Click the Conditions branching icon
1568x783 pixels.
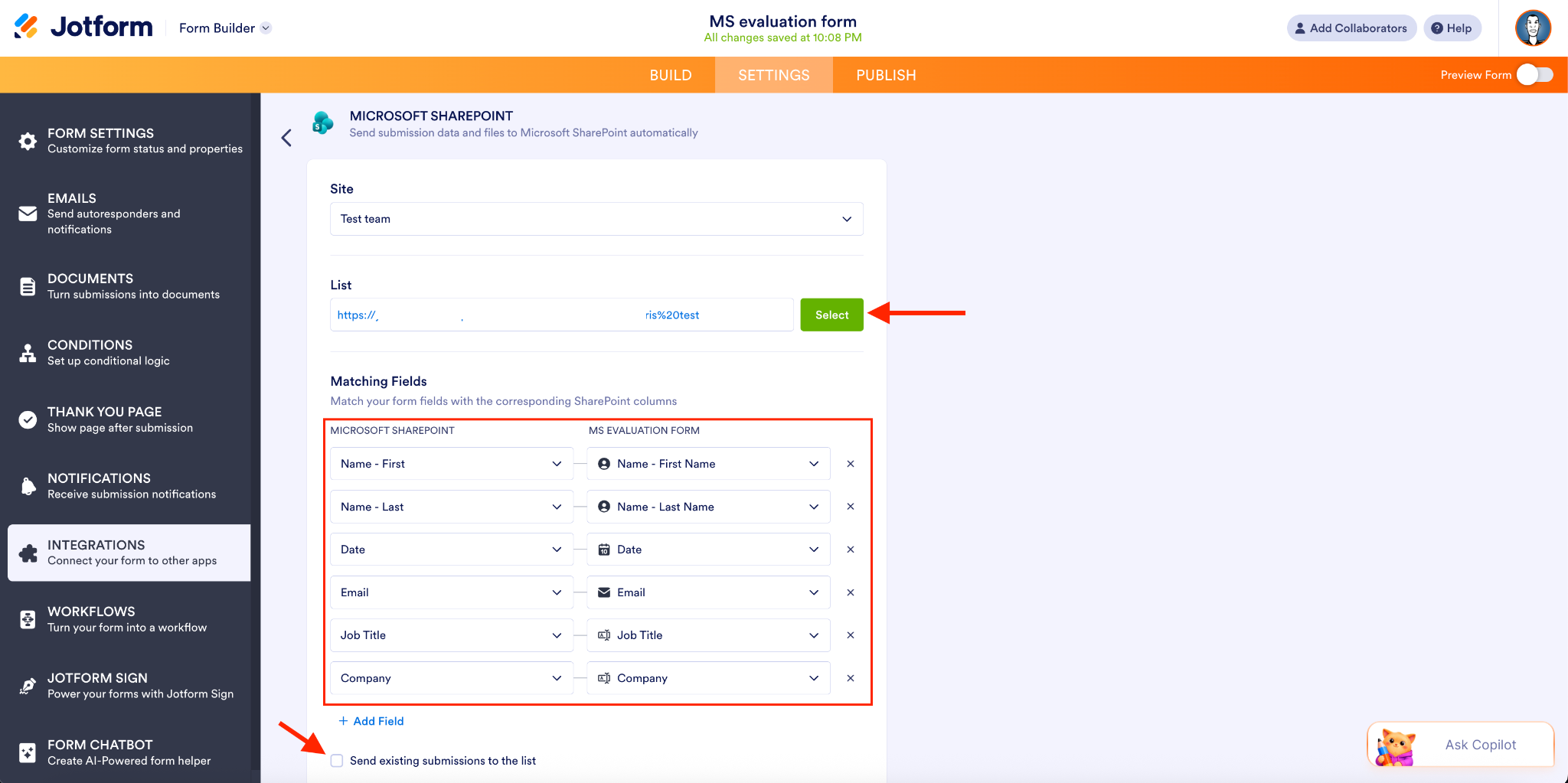click(28, 352)
